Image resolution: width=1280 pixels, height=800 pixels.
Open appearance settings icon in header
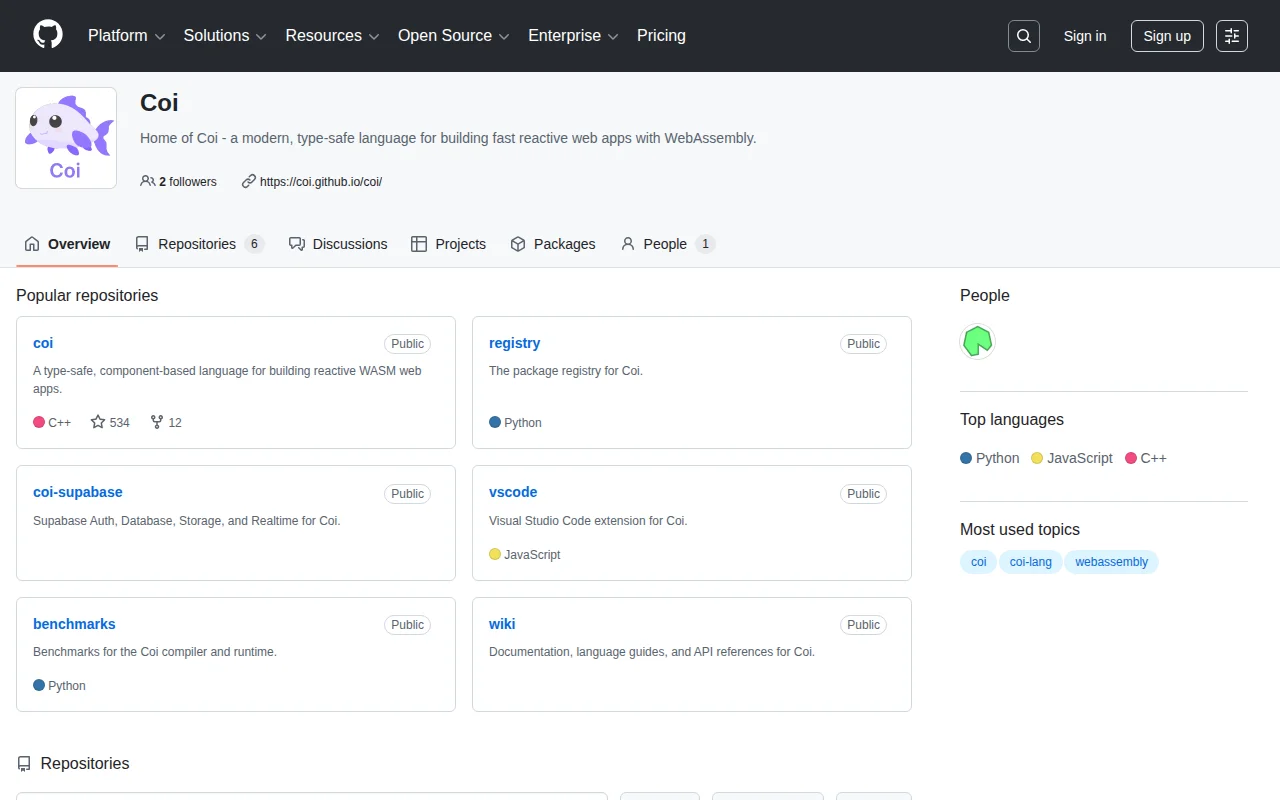click(1232, 36)
